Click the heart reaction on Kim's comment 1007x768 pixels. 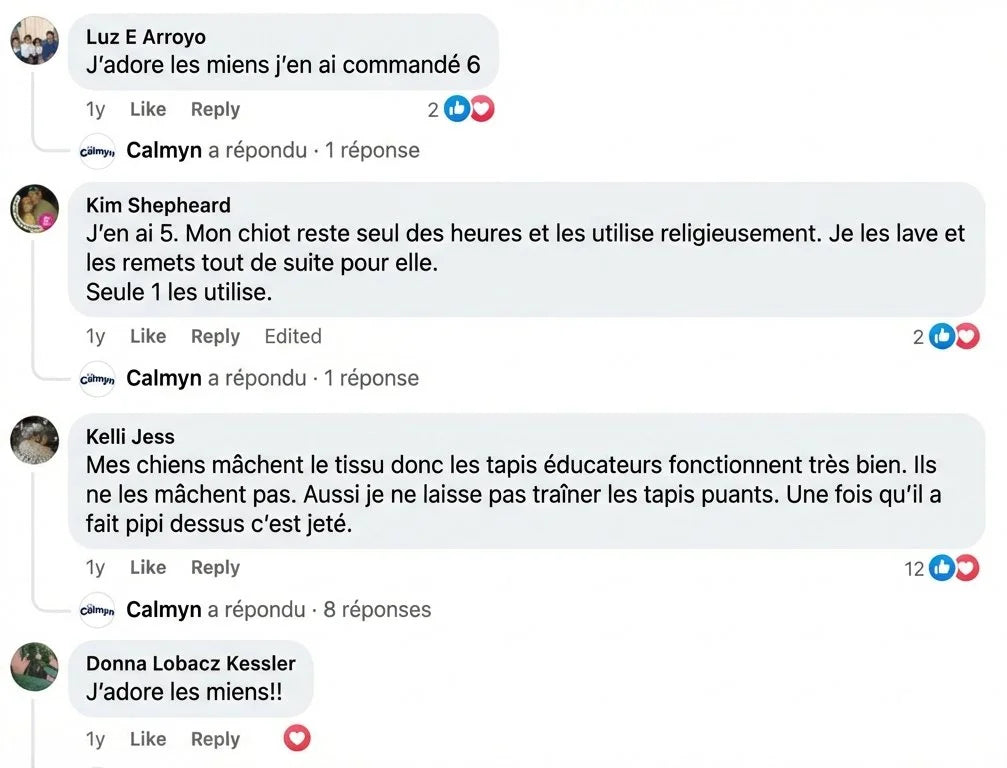[966, 337]
